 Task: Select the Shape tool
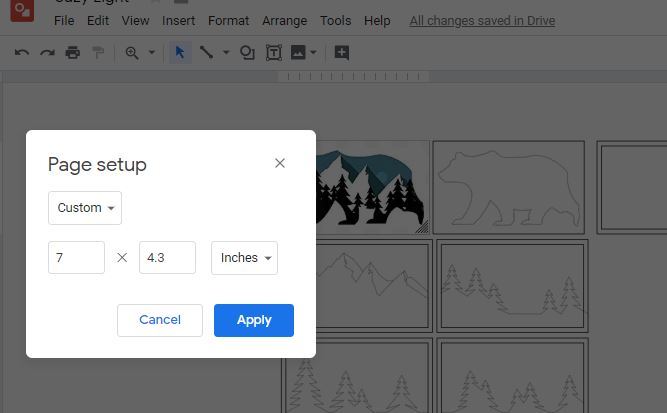pos(247,53)
